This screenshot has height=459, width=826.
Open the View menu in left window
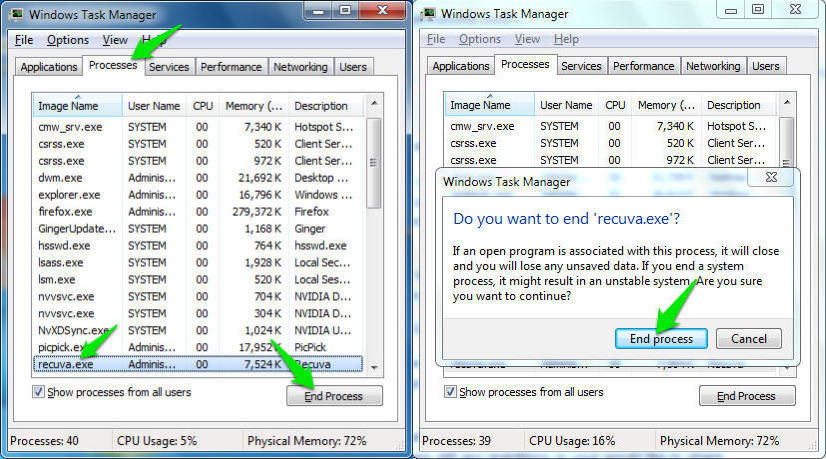click(115, 40)
